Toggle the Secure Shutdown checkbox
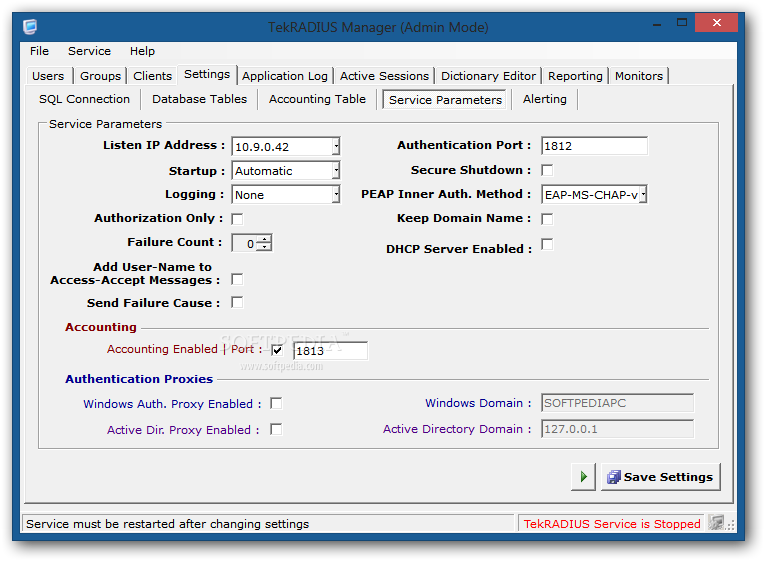The width and height of the screenshot is (765, 561). click(547, 170)
